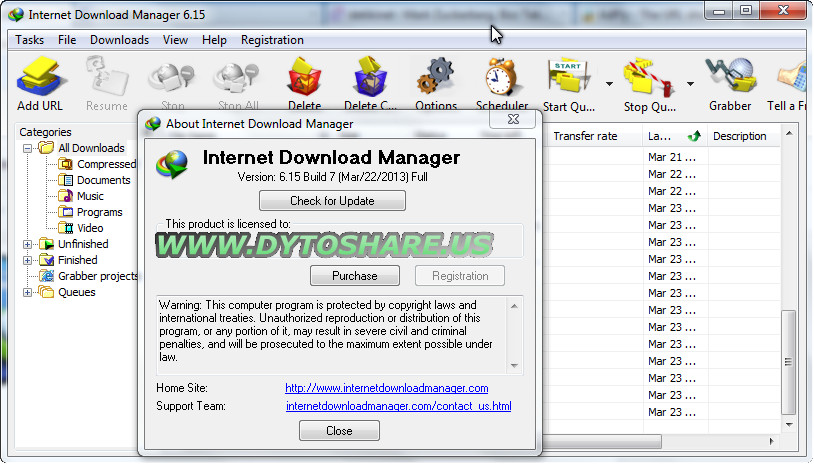The width and height of the screenshot is (814, 464).
Task: Select the Programs category icon
Action: [65, 212]
